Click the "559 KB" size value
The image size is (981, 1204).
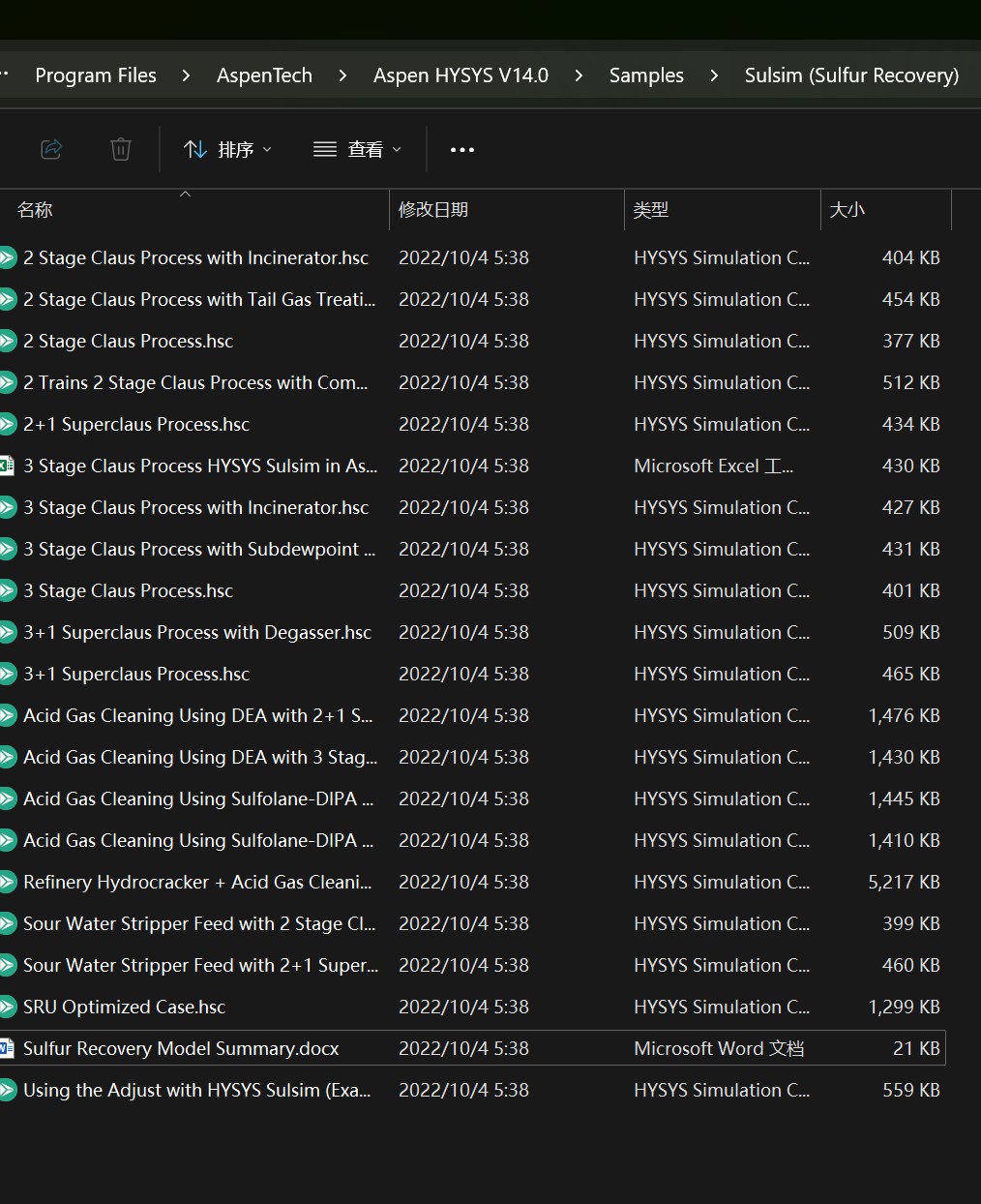[910, 1090]
